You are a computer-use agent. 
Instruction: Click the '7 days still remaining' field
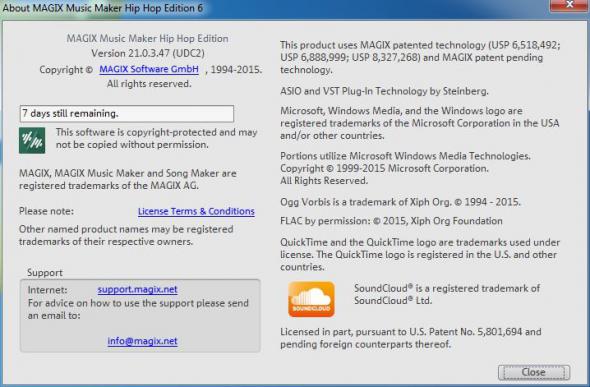(127, 114)
